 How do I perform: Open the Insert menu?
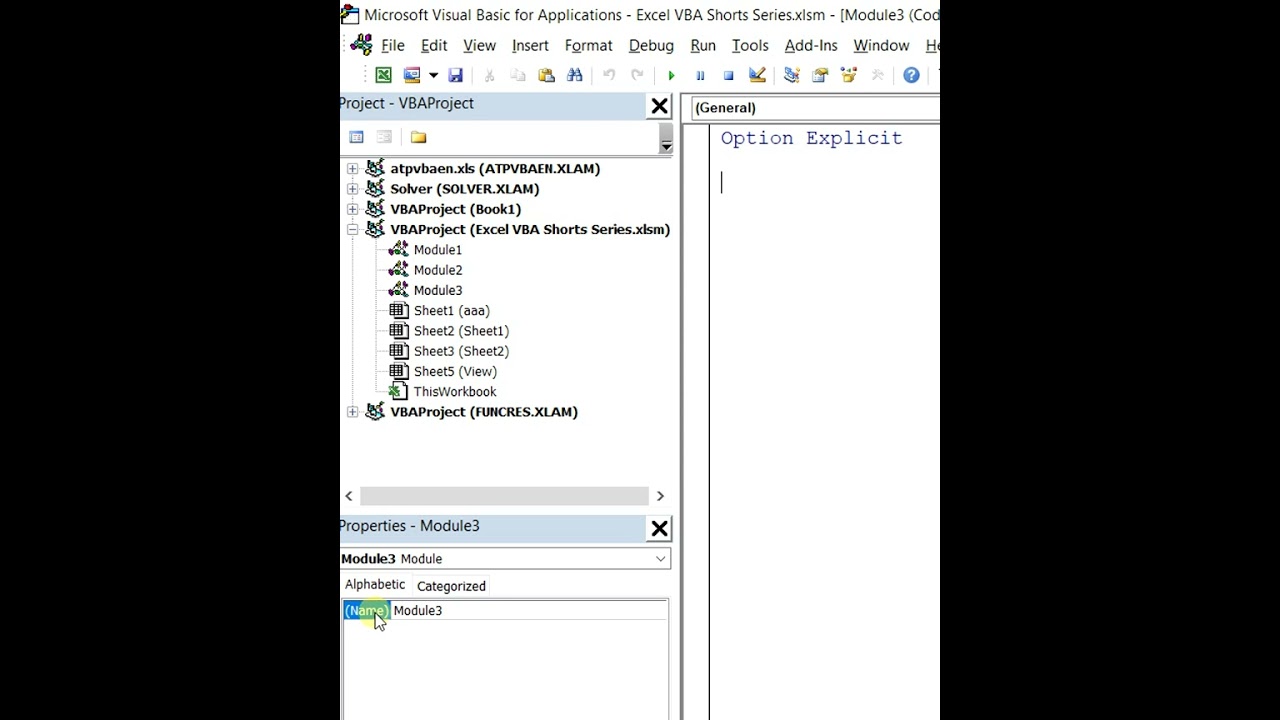[530, 45]
